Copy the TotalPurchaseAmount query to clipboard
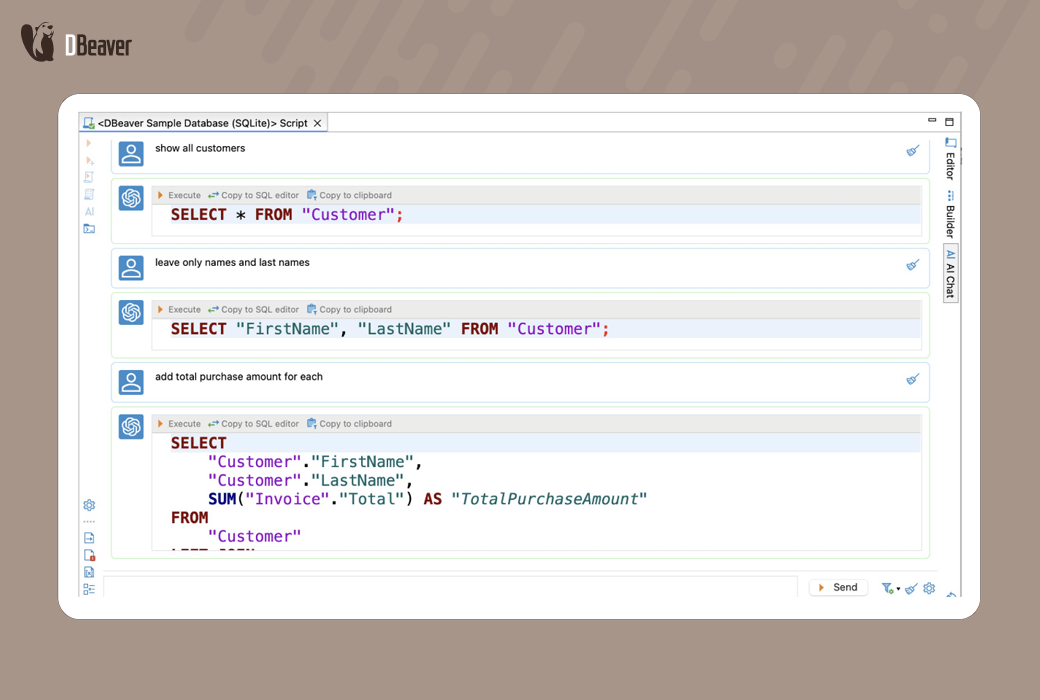This screenshot has height=700, width=1040. 349,424
